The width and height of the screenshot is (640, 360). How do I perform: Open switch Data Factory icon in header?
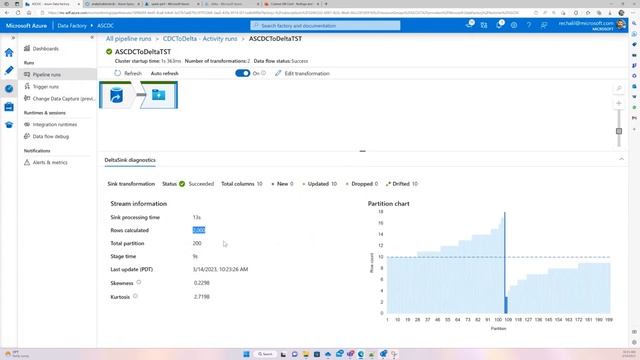[484, 25]
